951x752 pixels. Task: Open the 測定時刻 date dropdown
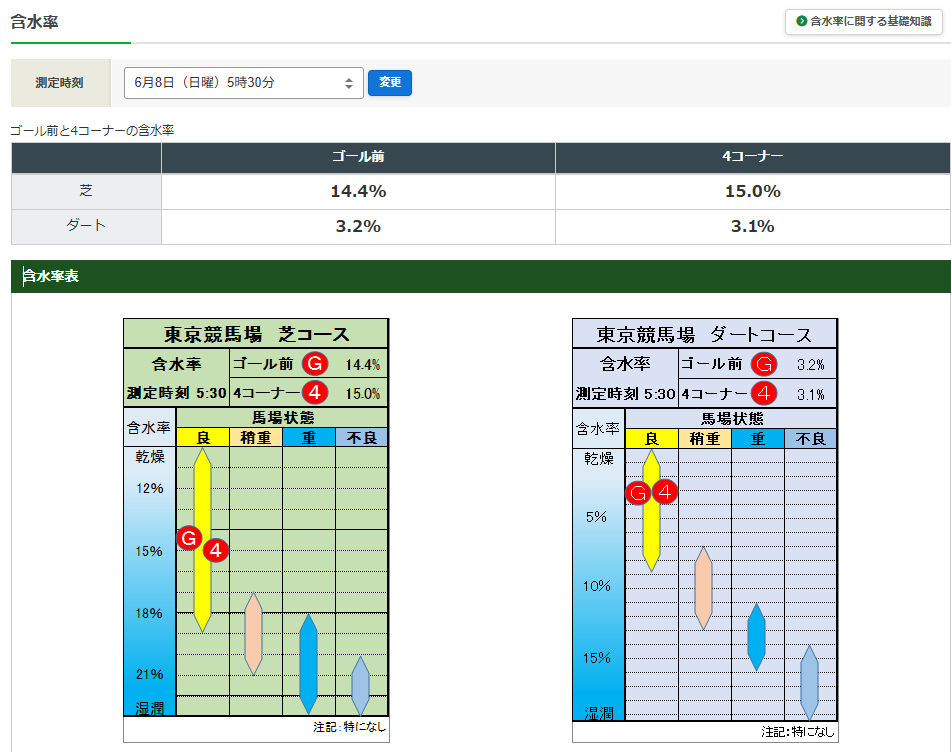243,82
